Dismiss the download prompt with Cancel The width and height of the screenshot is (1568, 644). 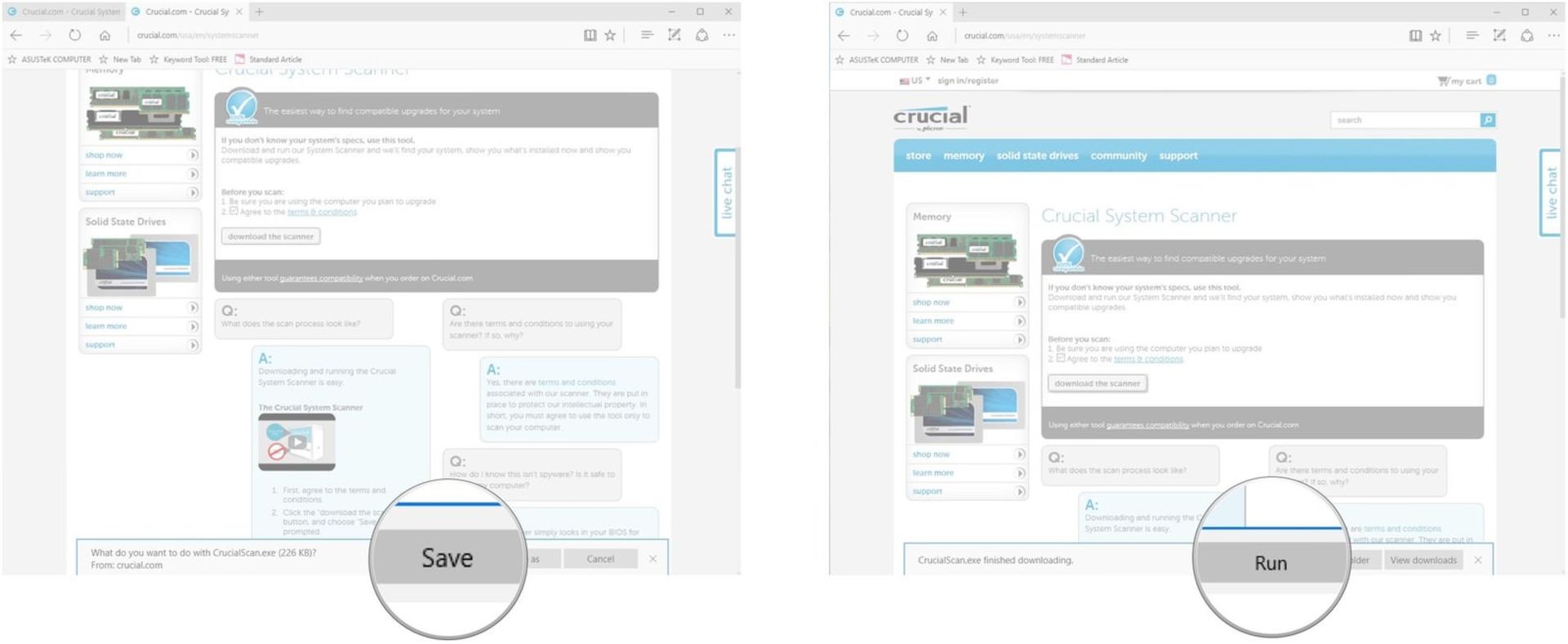click(600, 559)
